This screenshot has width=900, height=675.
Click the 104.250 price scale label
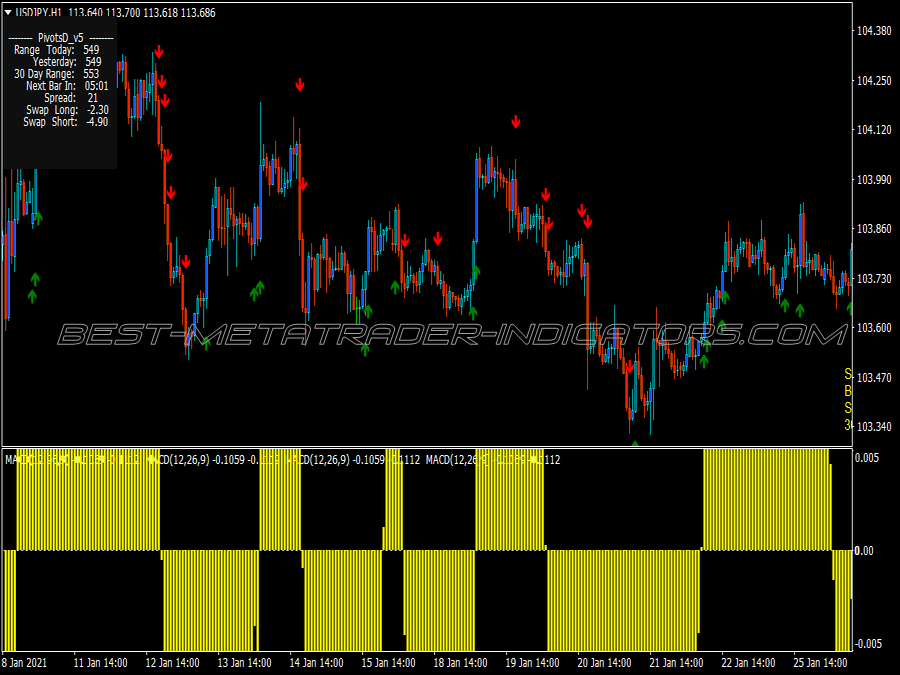tap(874, 81)
